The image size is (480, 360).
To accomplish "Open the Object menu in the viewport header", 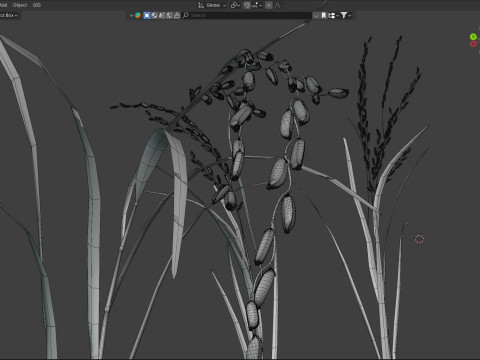I will (x=20, y=5).
